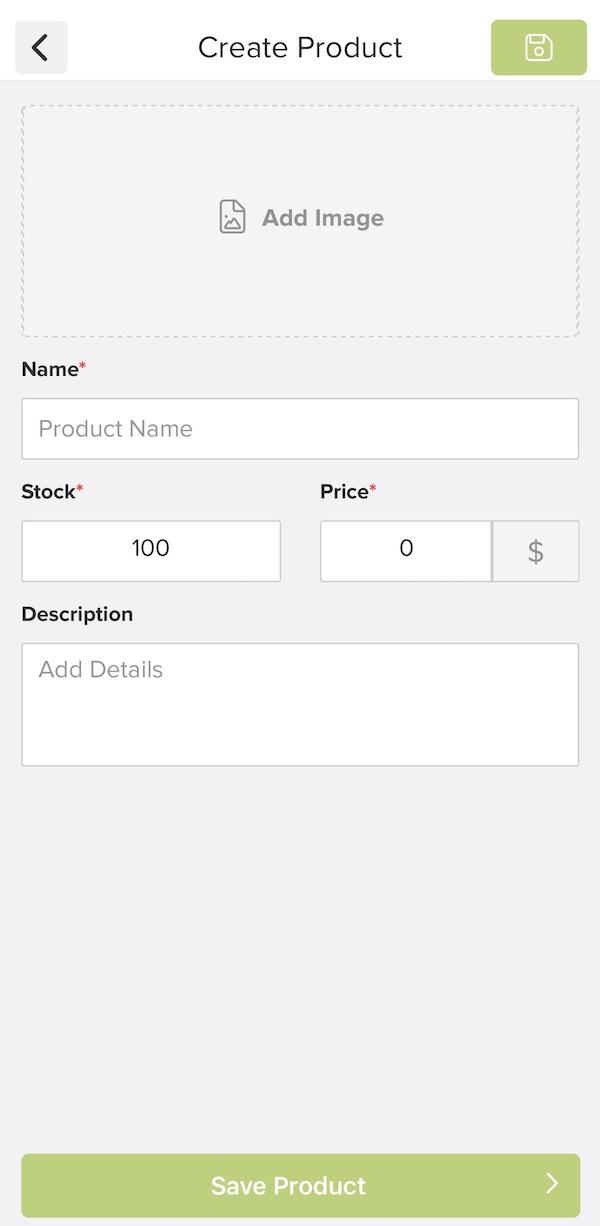The image size is (600, 1226).
Task: Click the Description label
Action: 77,614
